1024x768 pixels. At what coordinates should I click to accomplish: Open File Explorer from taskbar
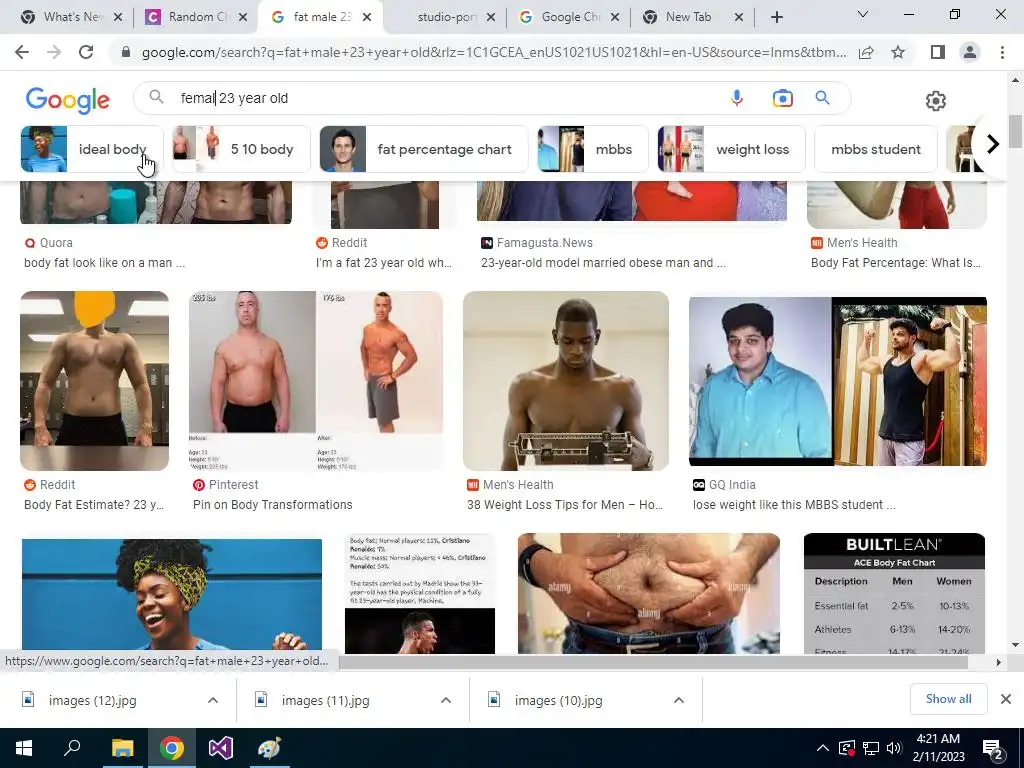tap(122, 748)
